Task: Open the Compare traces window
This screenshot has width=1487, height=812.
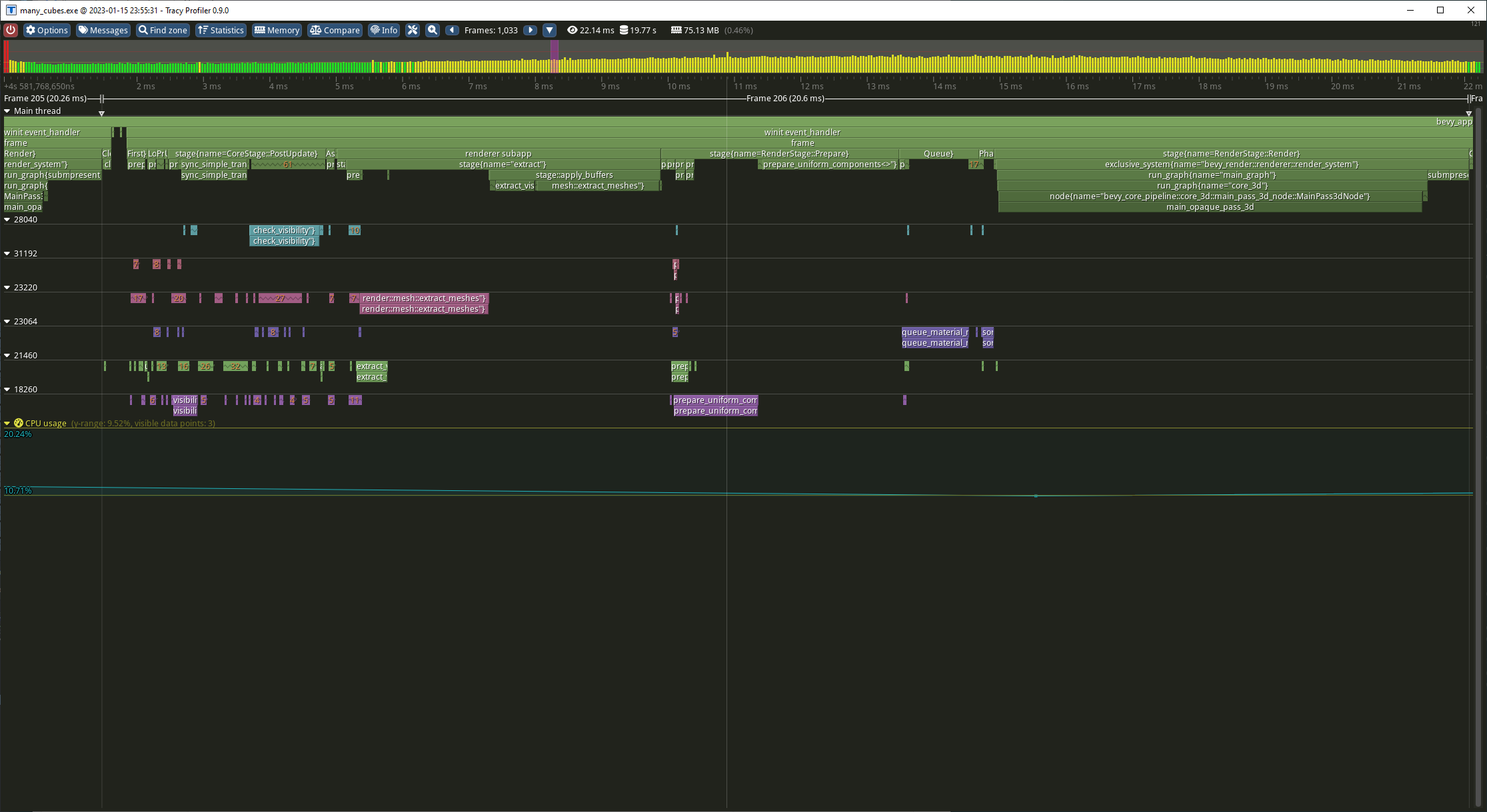Action: pos(335,30)
